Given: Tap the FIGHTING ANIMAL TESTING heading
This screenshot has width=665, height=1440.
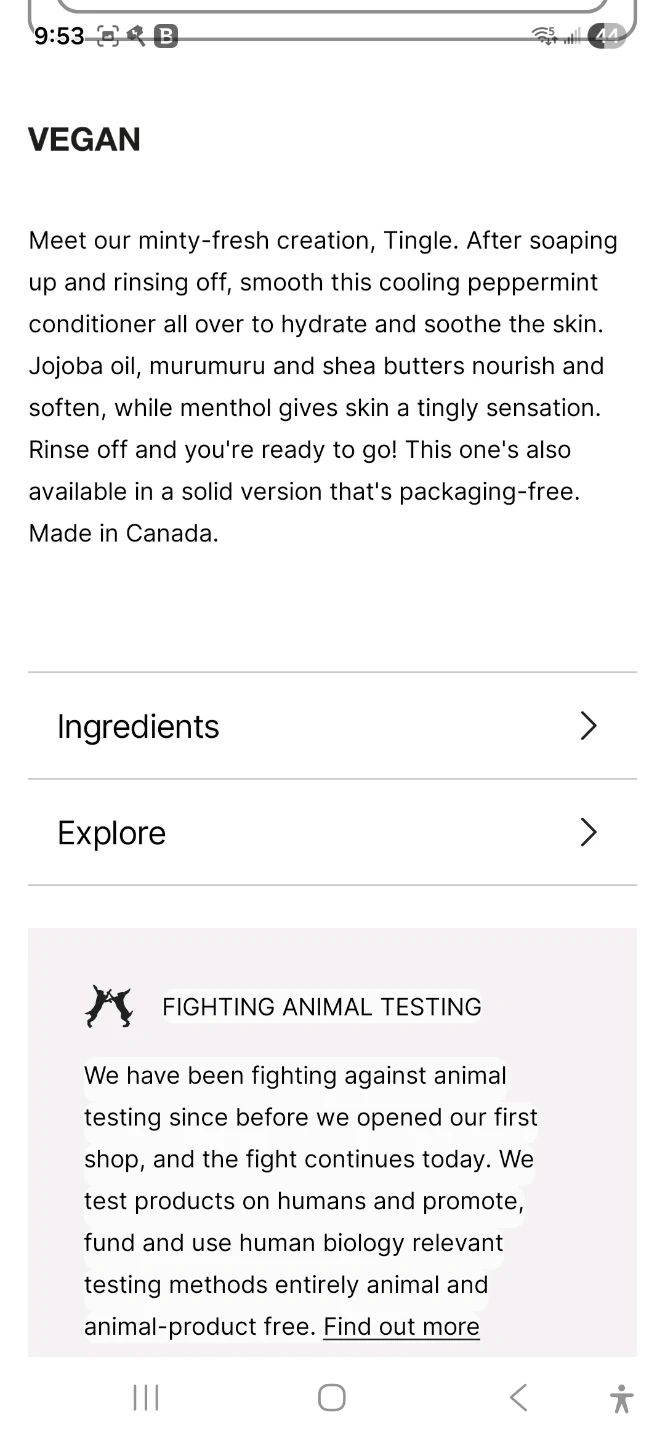Looking at the screenshot, I should pos(322,1007).
